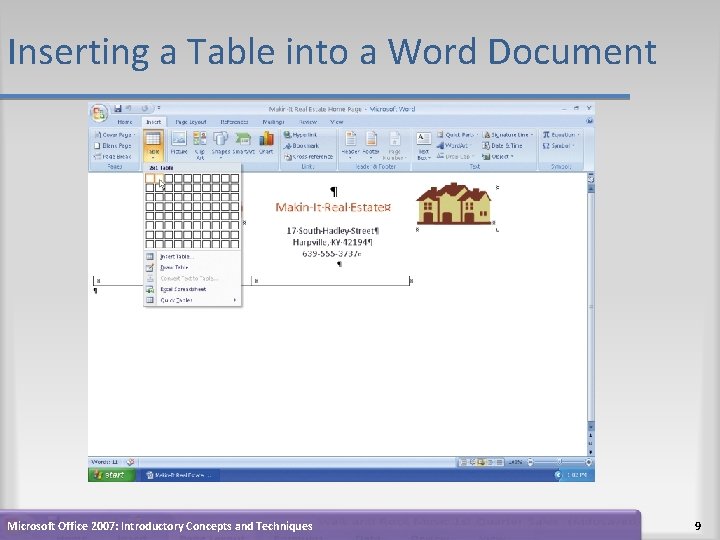The height and width of the screenshot is (540, 720).
Task: Click the taskbar clock
Action: [576, 475]
